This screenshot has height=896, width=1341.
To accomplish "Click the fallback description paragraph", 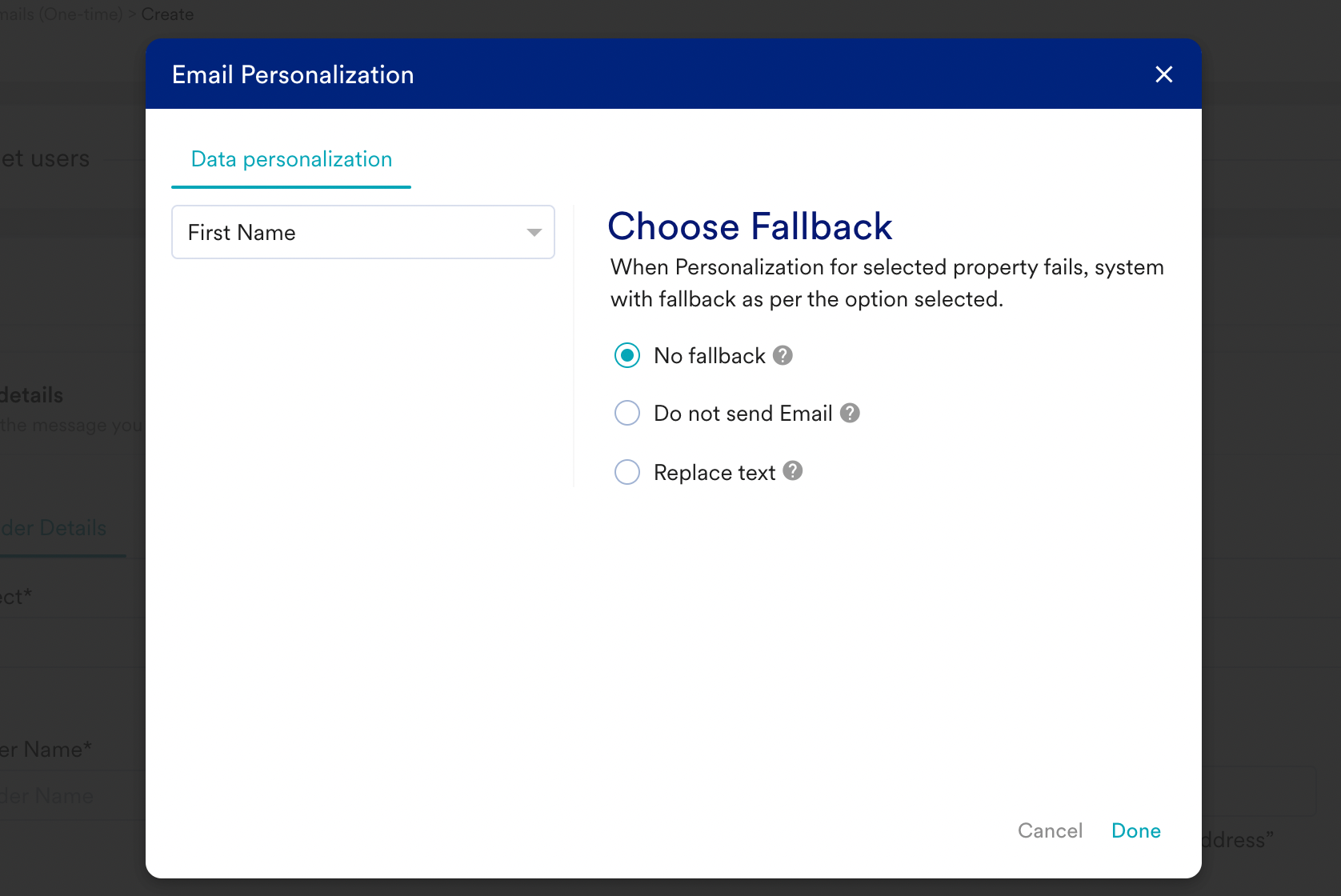I will pos(887,283).
